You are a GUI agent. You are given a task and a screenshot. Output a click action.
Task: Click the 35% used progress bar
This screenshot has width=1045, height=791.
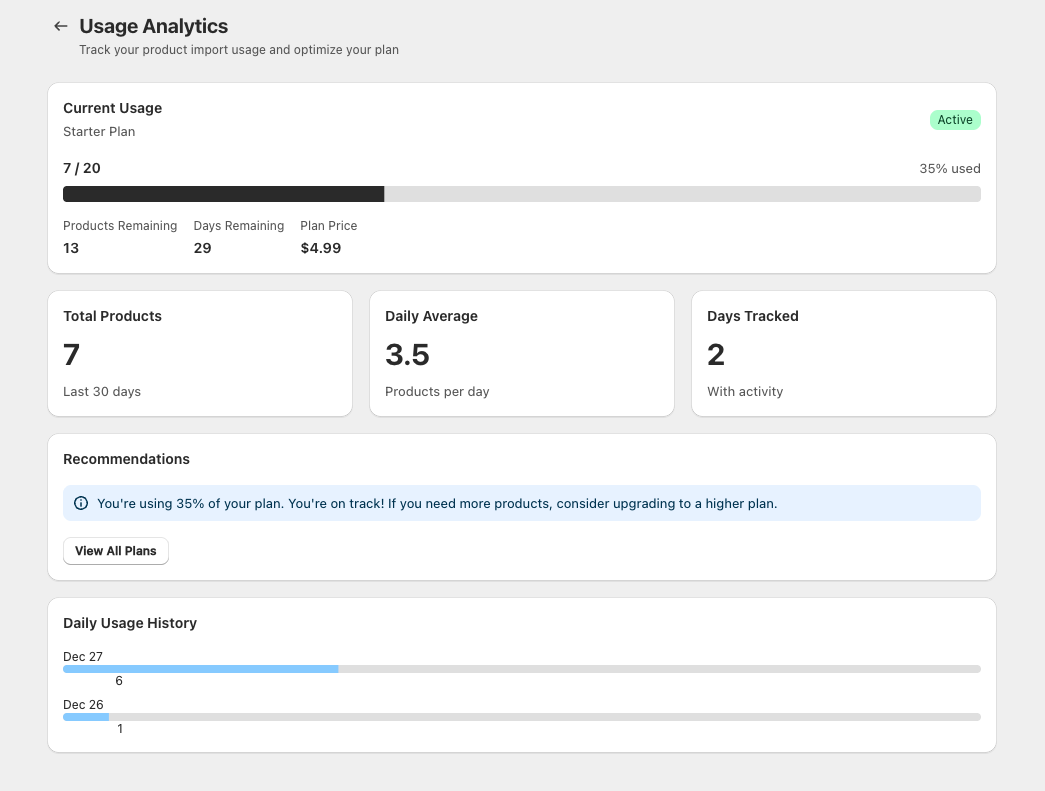[x=522, y=193]
